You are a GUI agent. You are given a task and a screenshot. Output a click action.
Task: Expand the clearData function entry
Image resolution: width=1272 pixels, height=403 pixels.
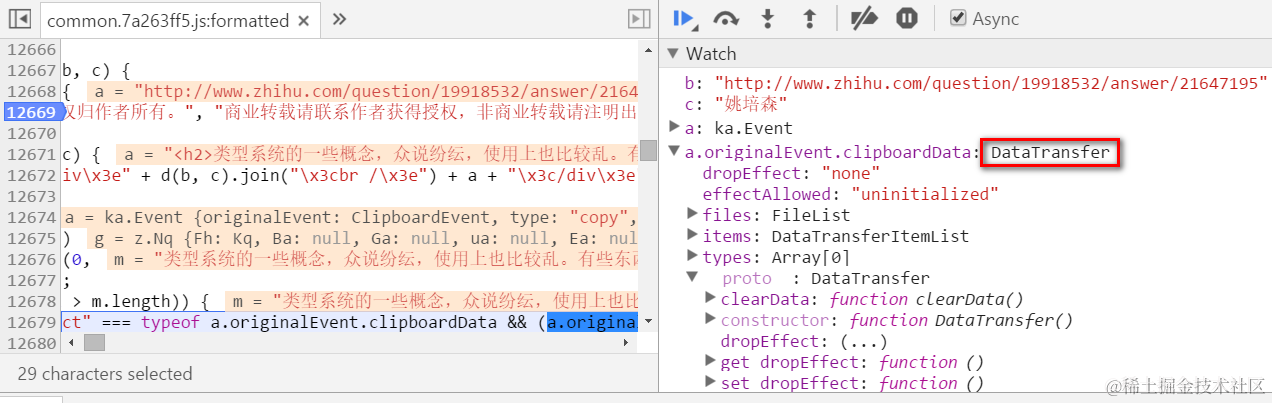click(x=711, y=299)
